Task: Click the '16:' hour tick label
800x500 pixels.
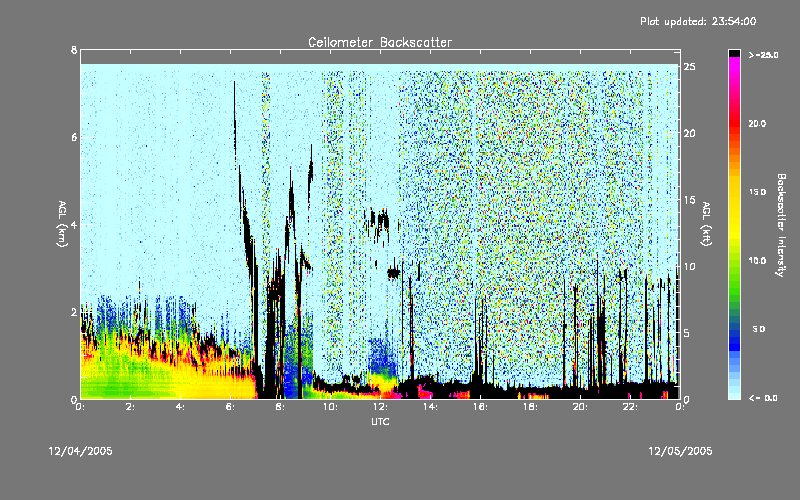Action: (481, 407)
